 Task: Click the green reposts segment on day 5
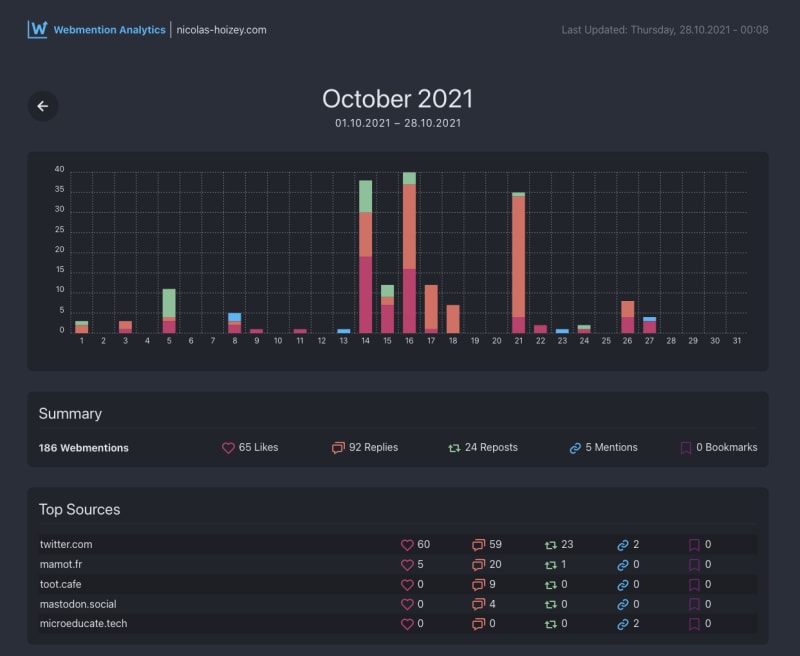pos(169,303)
